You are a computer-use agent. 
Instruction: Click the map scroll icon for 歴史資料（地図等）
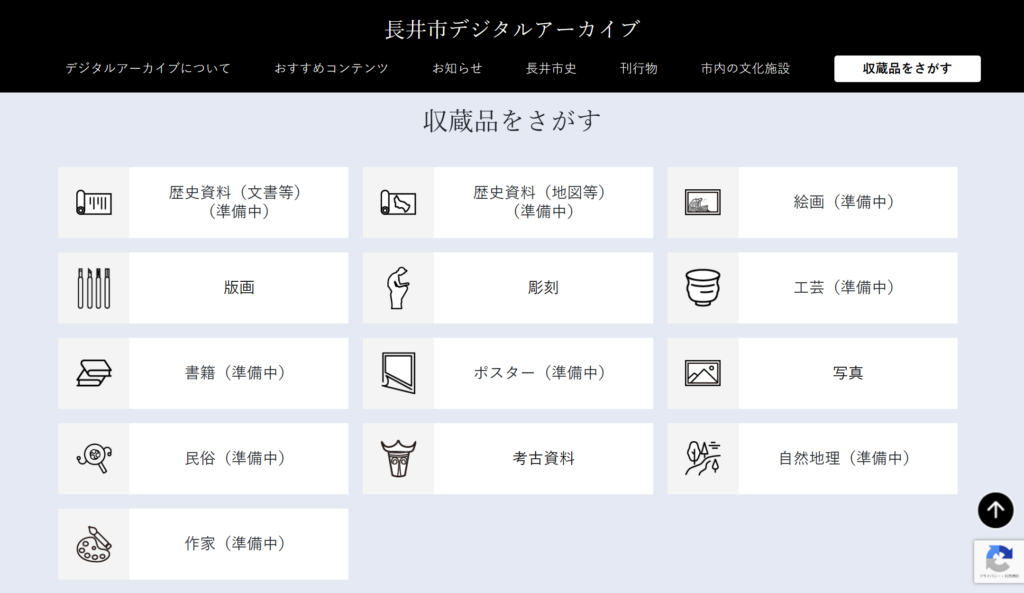tap(398, 203)
